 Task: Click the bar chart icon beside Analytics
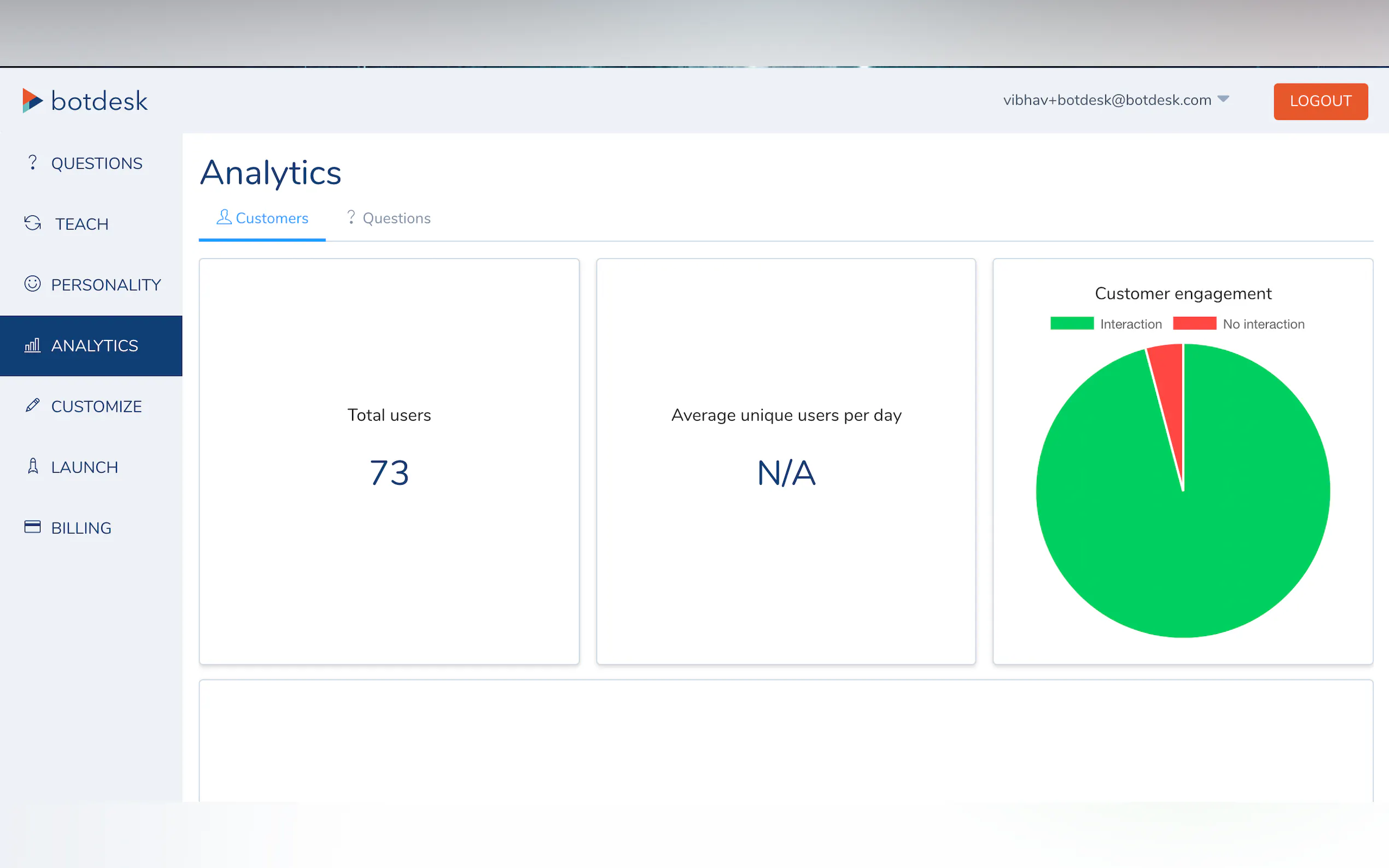[33, 345]
